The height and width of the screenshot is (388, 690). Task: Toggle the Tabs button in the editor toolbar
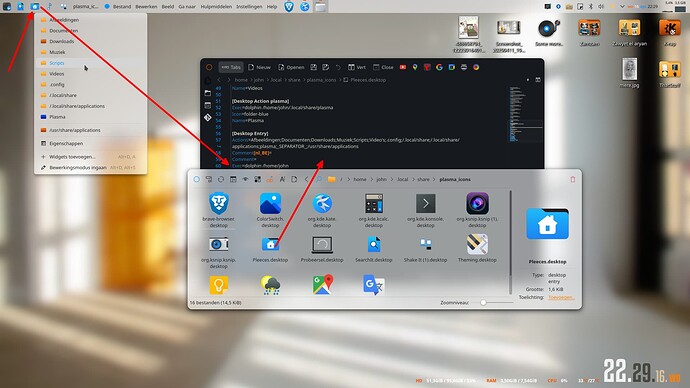[231, 67]
